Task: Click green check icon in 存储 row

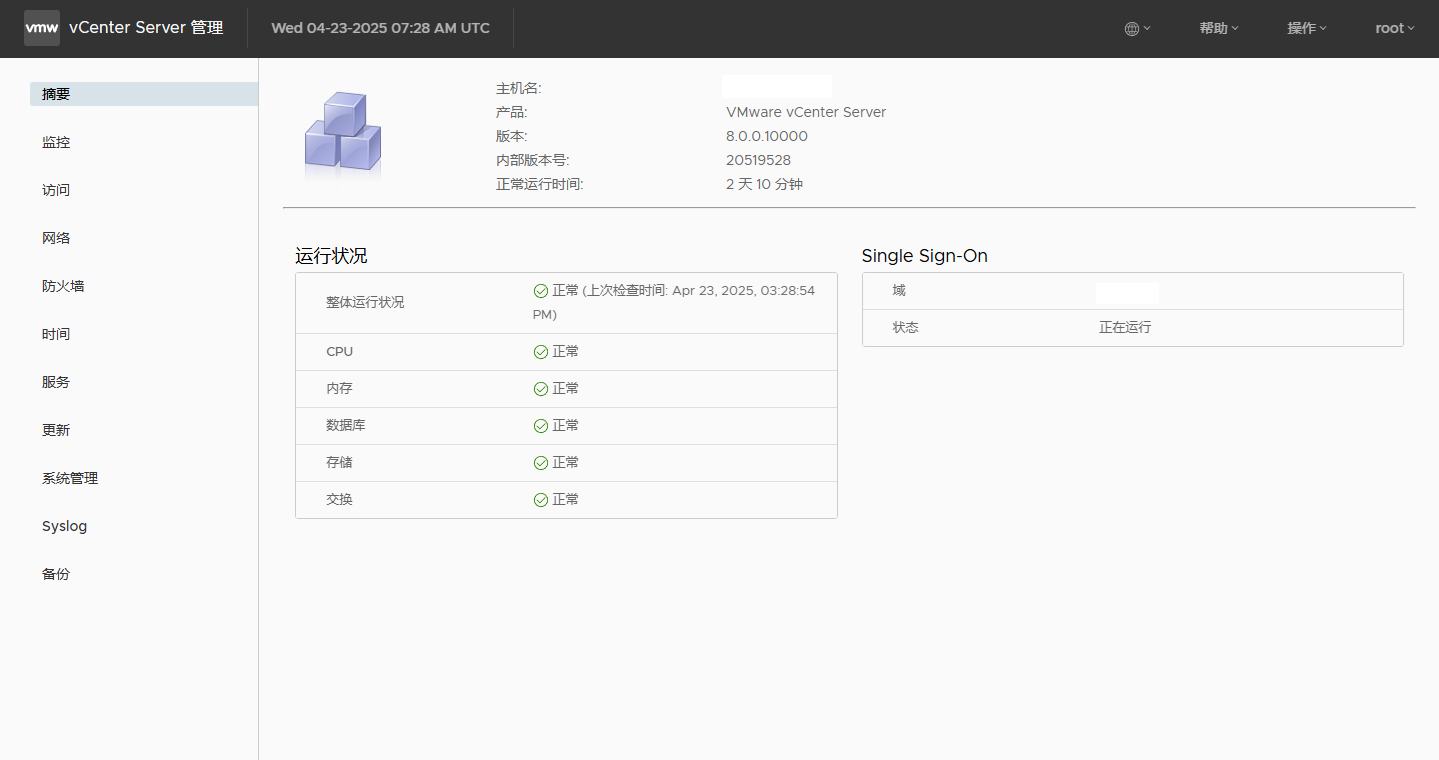Action: (x=541, y=463)
